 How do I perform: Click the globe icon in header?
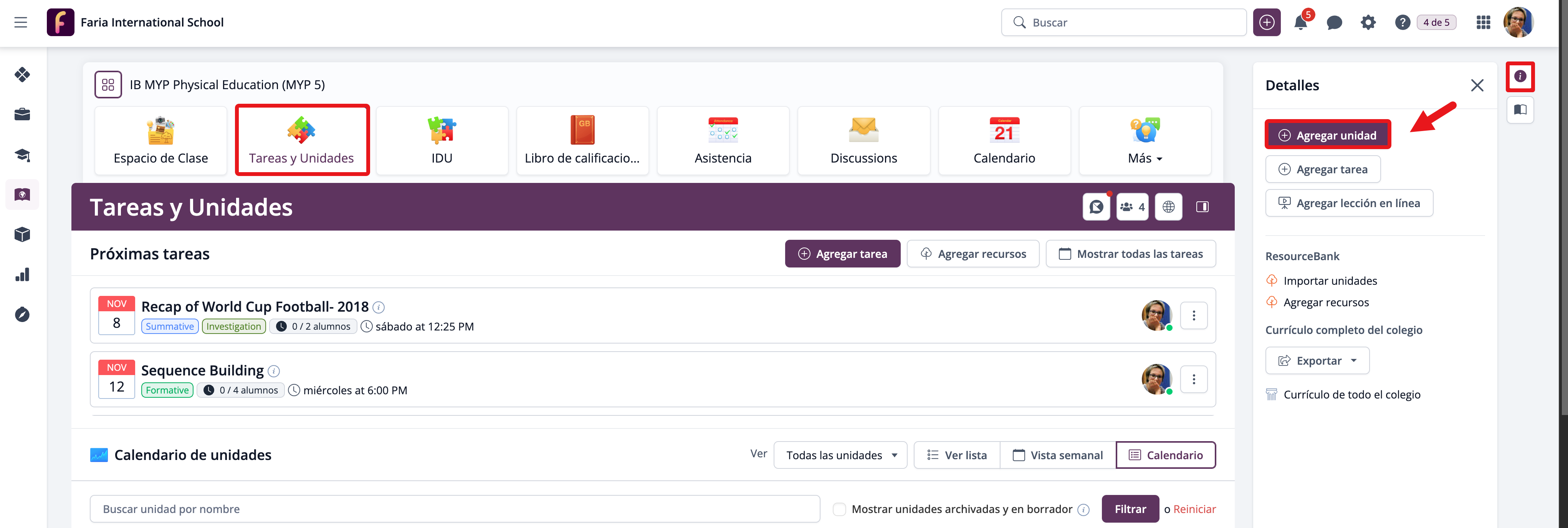click(1168, 207)
